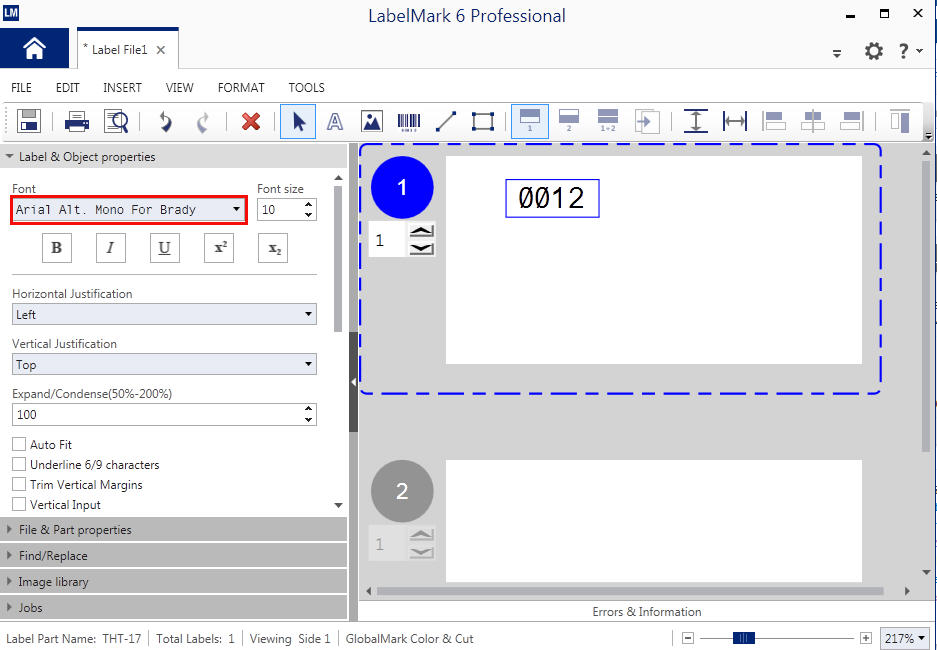The width and height of the screenshot is (937, 650).
Task: Open Print Preview magnifier icon
Action: coord(116,121)
